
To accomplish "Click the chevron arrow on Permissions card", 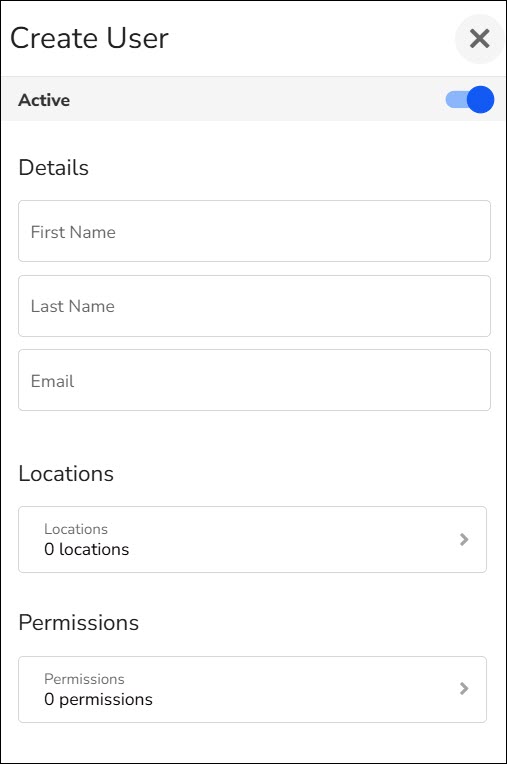I will click(x=464, y=688).
